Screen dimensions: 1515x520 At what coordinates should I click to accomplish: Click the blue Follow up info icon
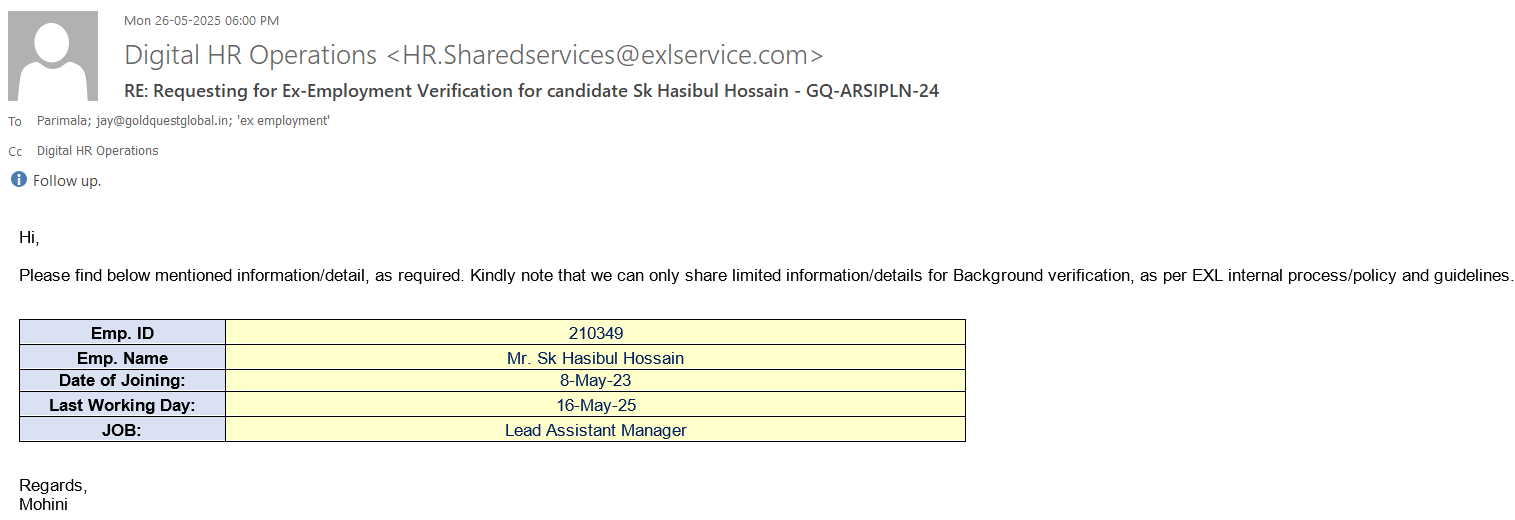coord(19,180)
